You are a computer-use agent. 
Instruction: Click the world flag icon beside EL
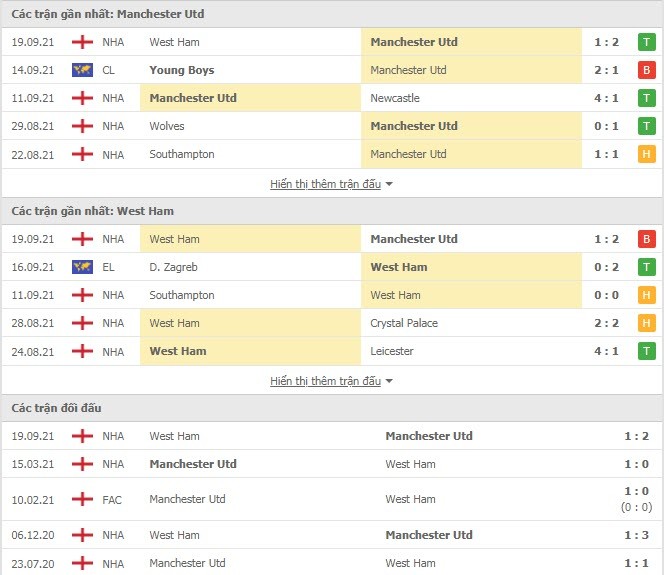pos(83,267)
